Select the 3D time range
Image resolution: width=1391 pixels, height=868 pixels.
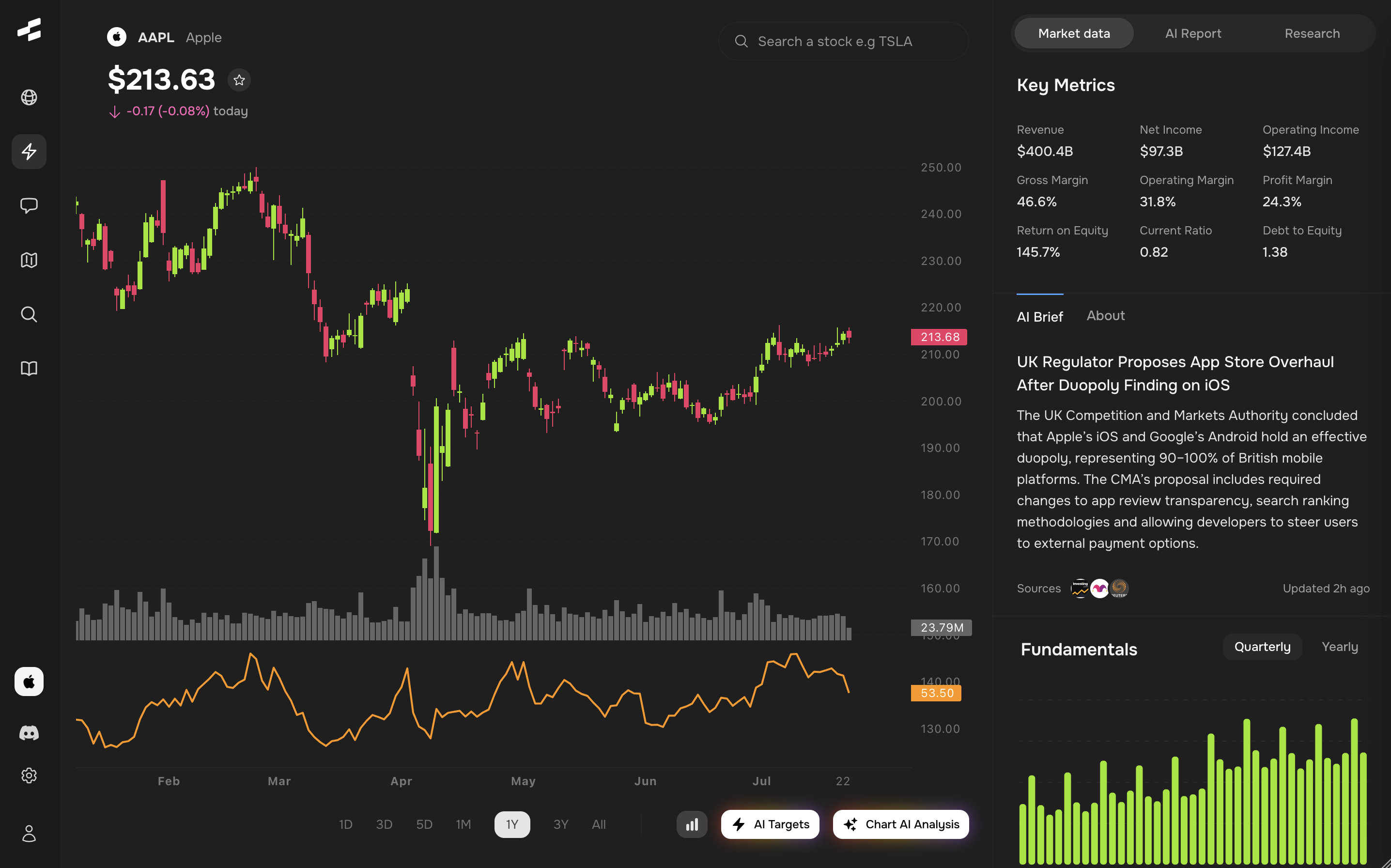(x=384, y=824)
